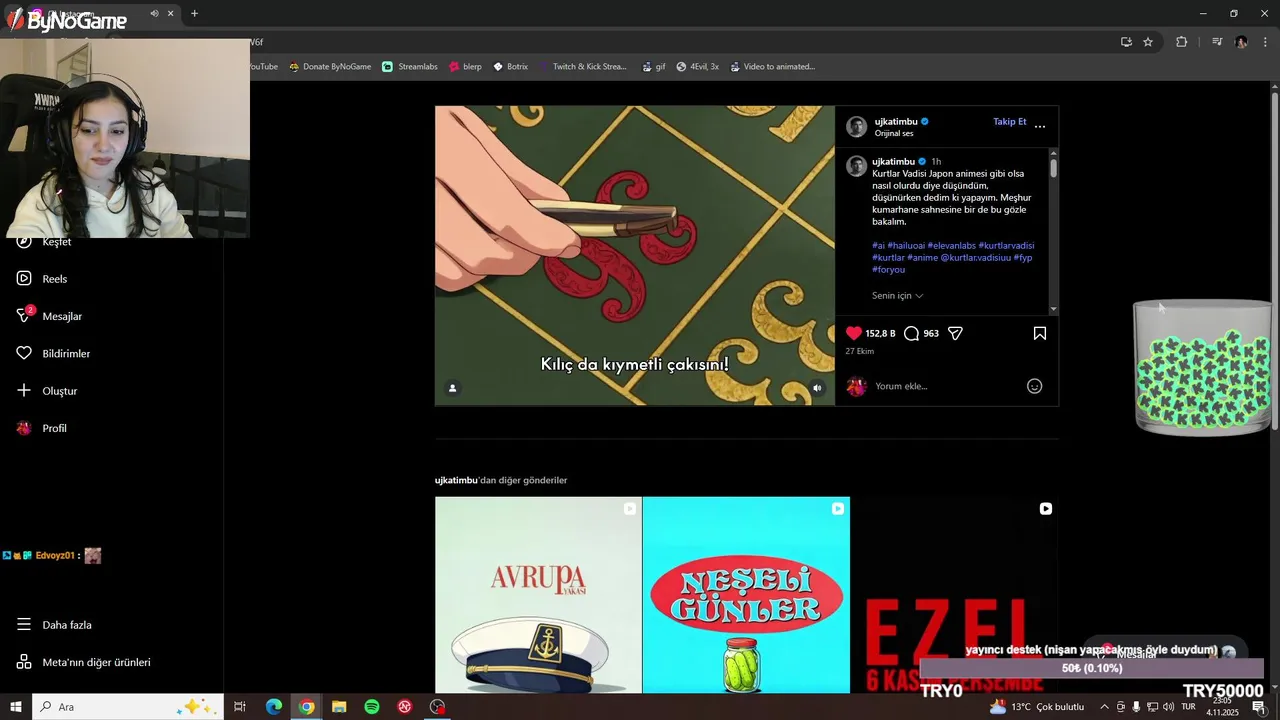Mute the reel audio speaker icon

point(817,388)
